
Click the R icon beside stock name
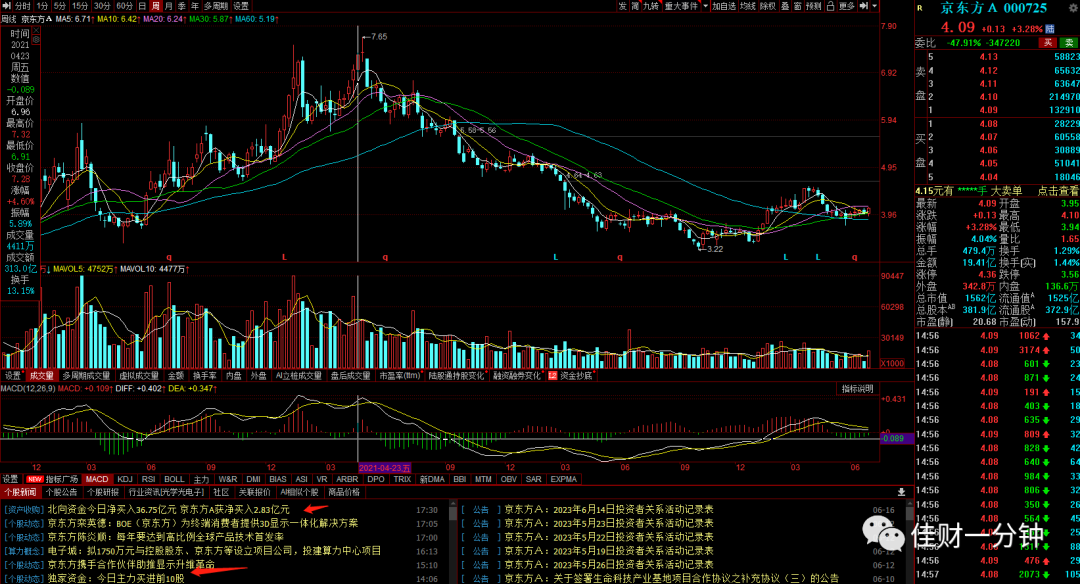pyautogui.click(x=920, y=8)
